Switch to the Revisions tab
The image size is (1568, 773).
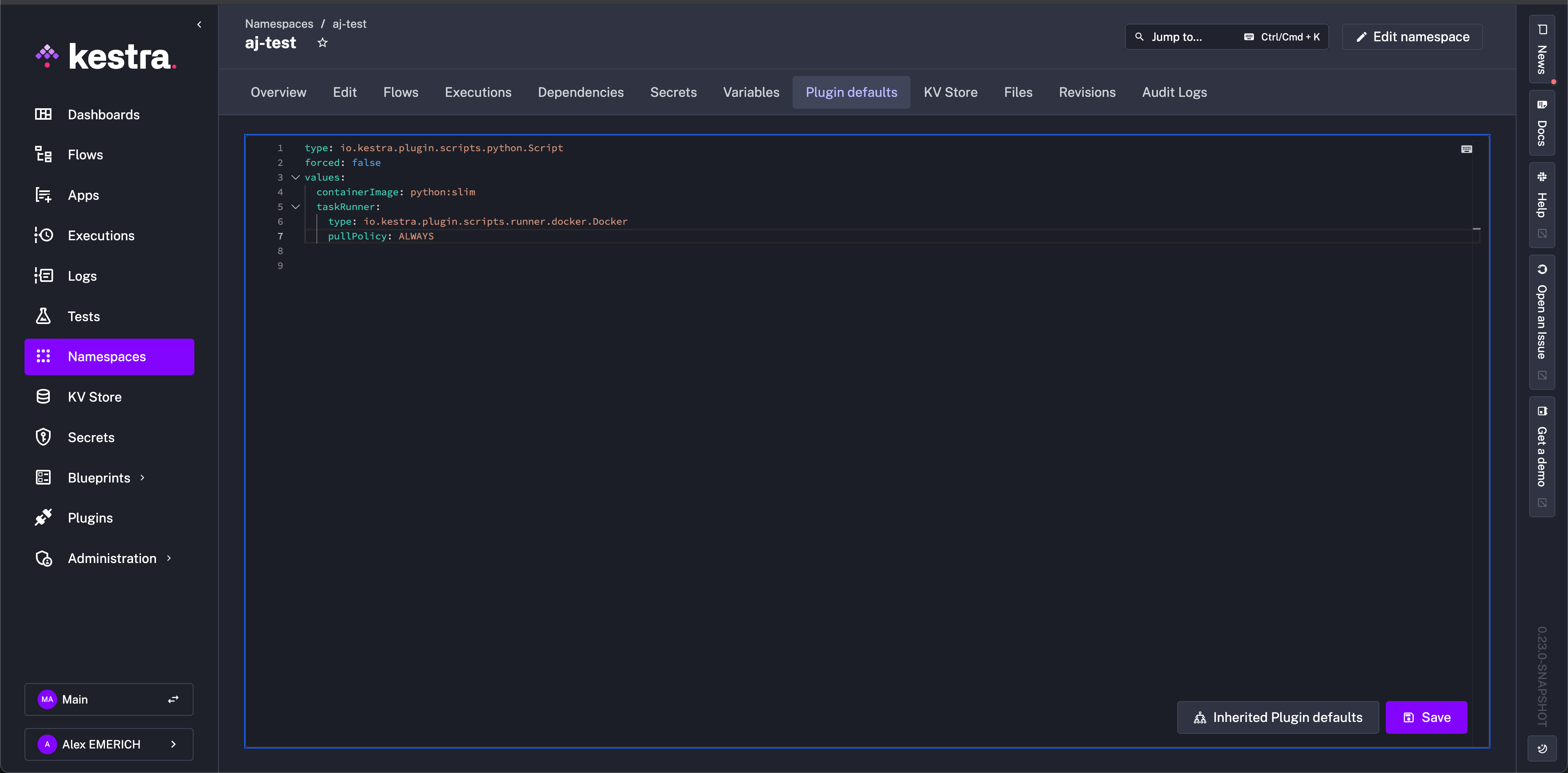coord(1087,92)
